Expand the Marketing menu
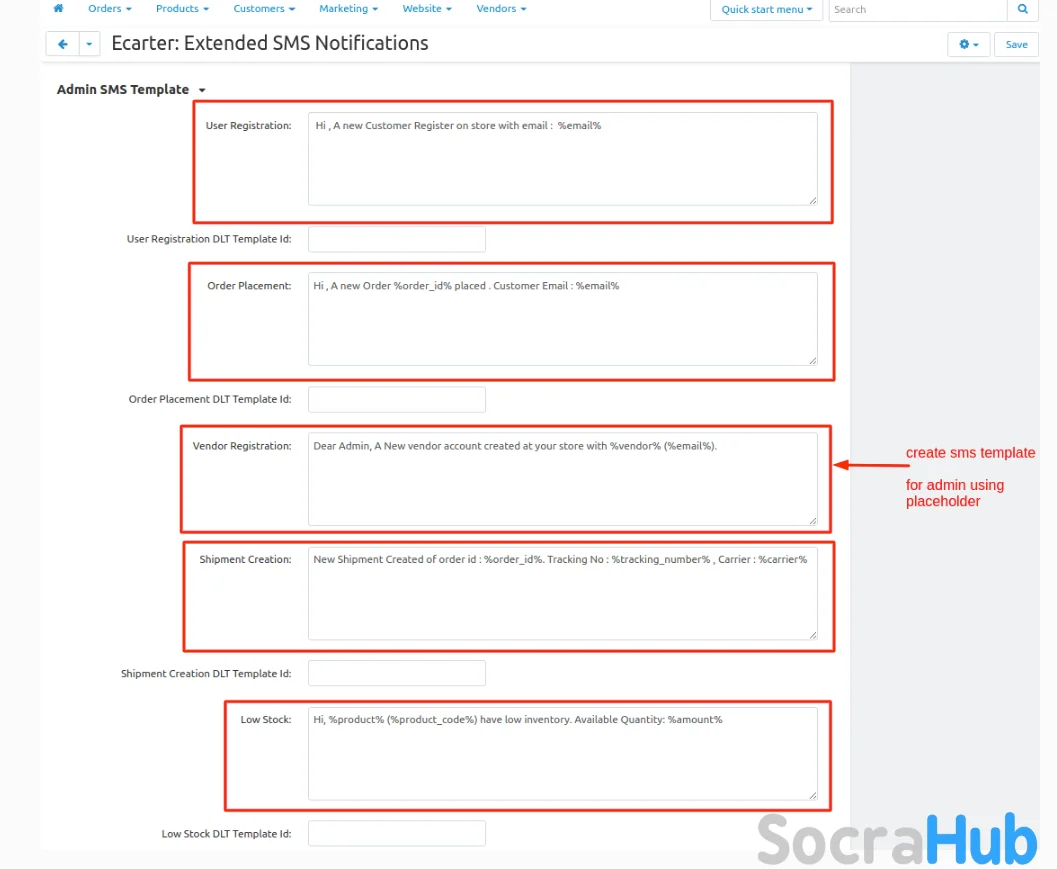The width and height of the screenshot is (1057, 869). point(348,9)
